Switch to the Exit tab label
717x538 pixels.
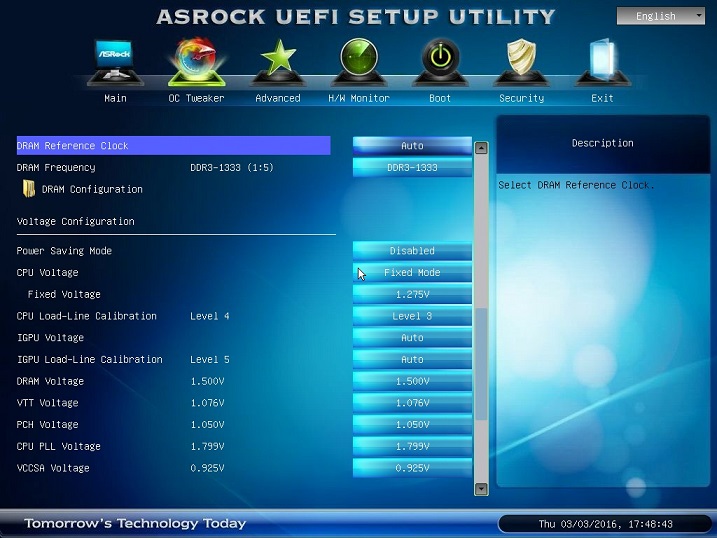pyautogui.click(x=602, y=98)
